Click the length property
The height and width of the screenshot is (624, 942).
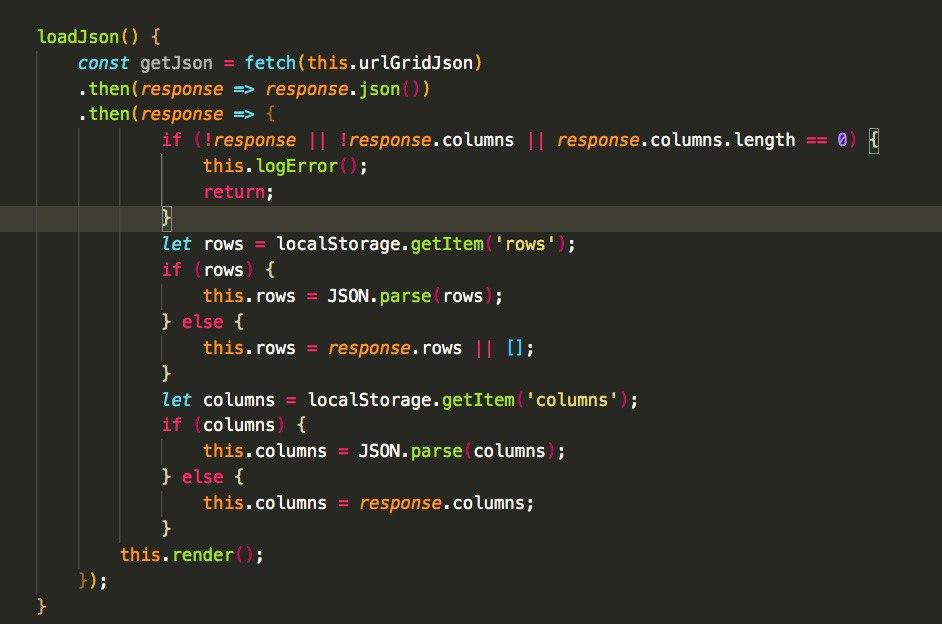764,141
